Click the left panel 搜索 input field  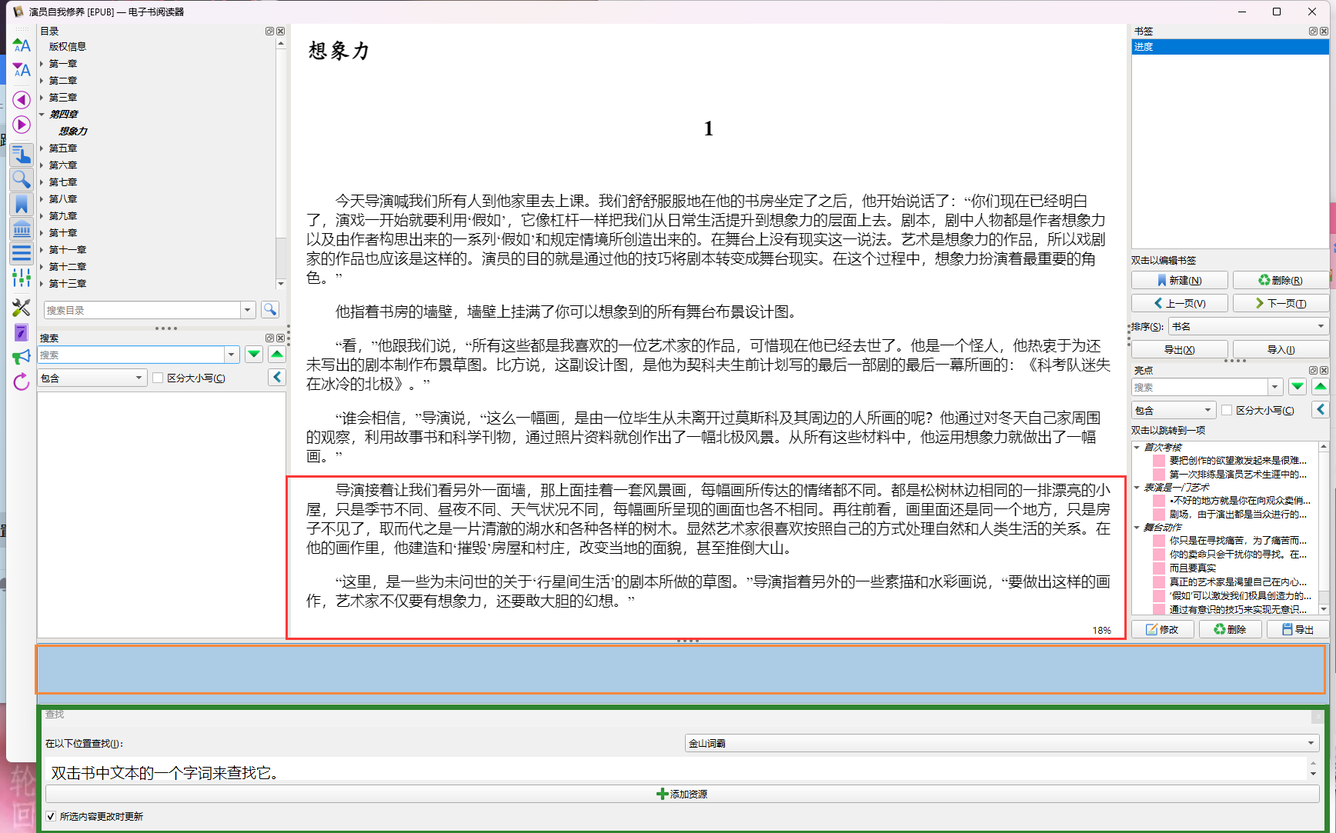[131, 354]
